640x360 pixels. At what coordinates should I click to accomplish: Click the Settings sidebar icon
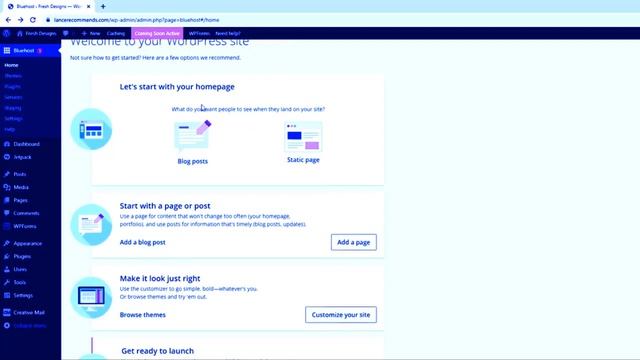pos(7,296)
